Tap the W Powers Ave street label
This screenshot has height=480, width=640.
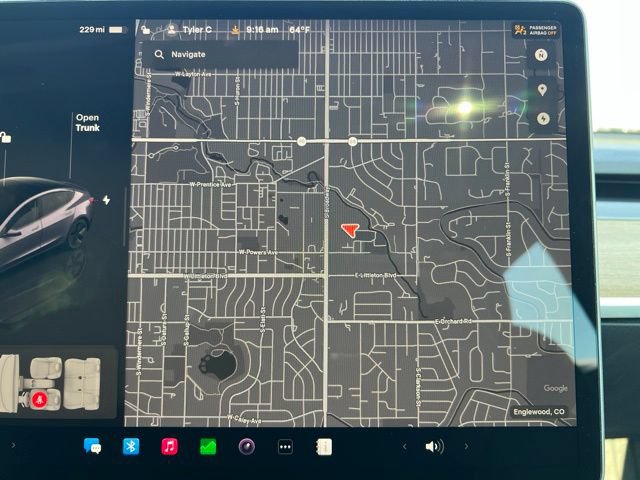pyautogui.click(x=258, y=252)
